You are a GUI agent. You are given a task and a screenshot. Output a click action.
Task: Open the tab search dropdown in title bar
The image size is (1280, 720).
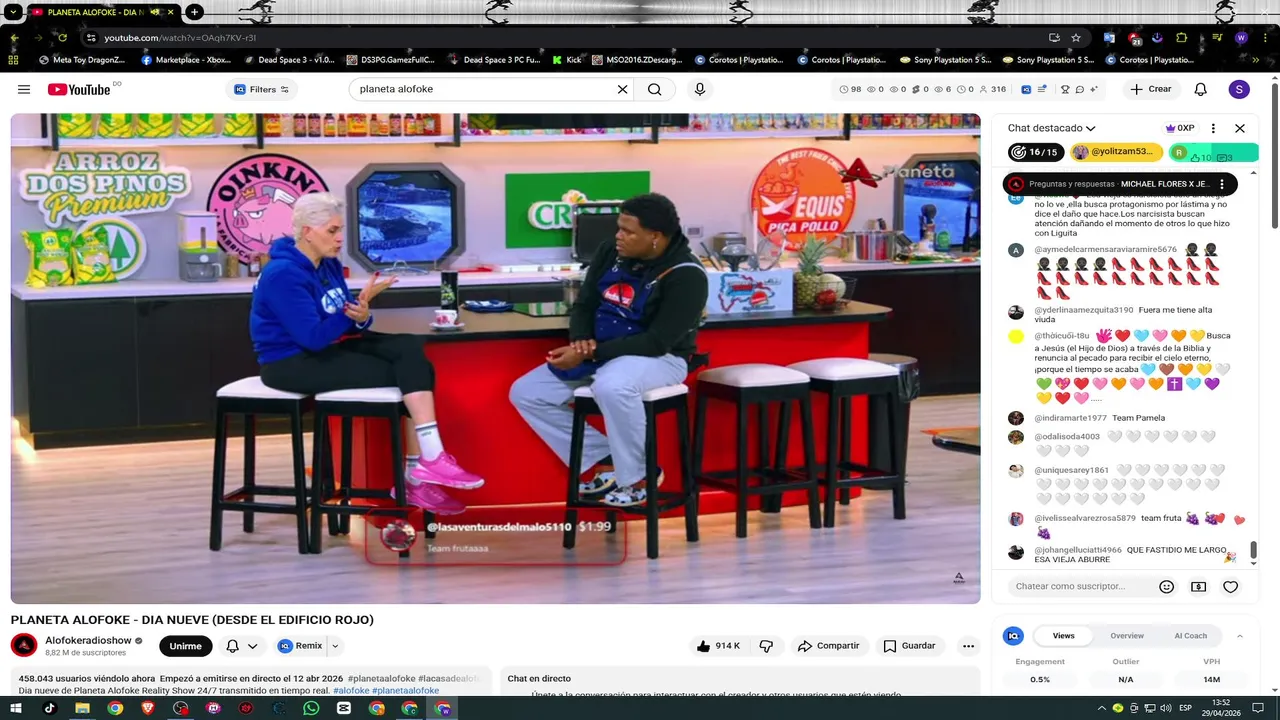12,12
